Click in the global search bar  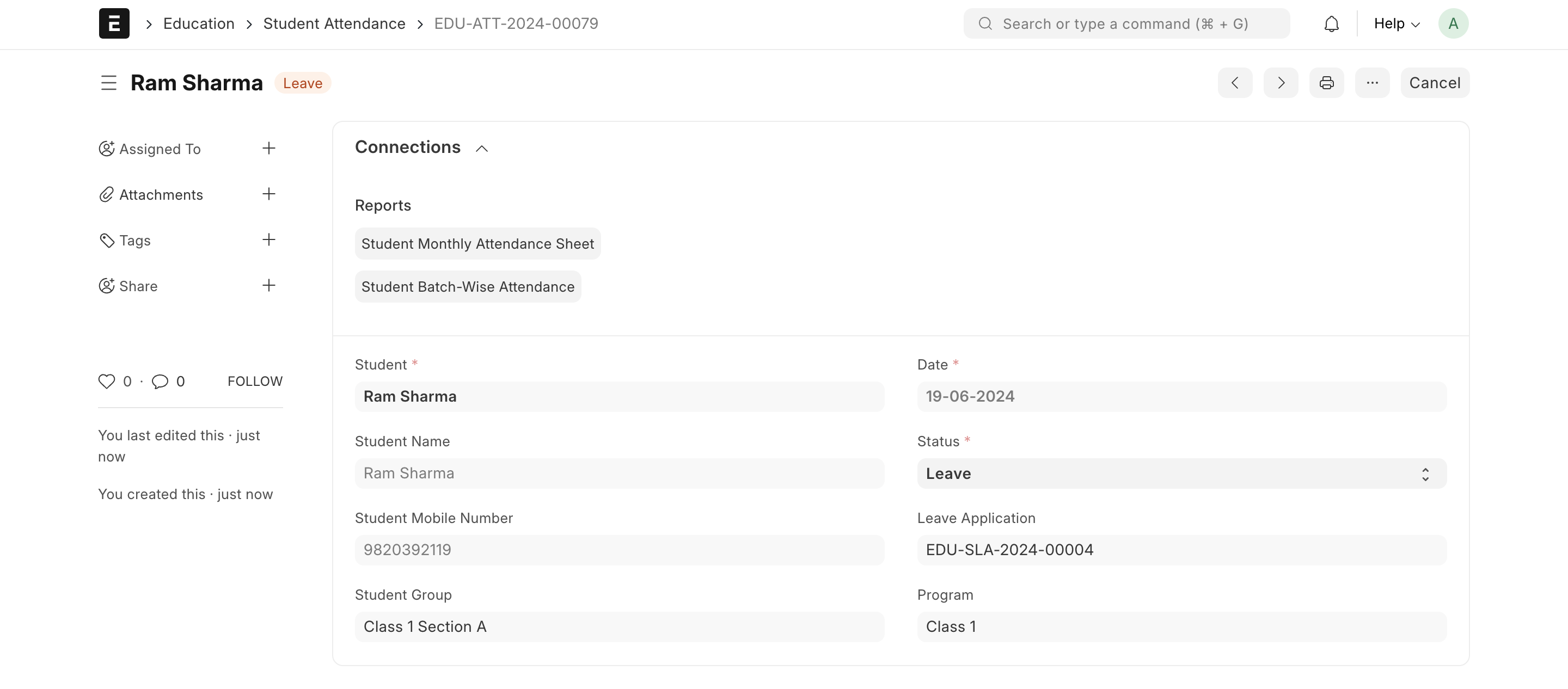(1125, 24)
